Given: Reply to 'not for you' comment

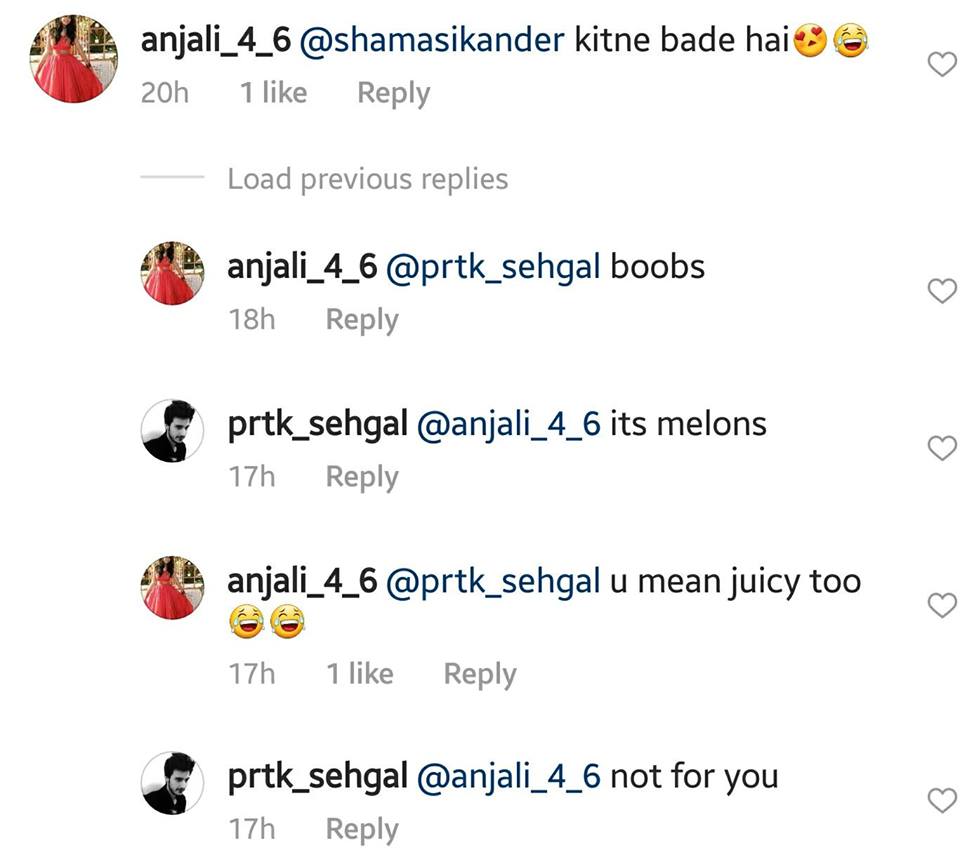Looking at the screenshot, I should click(x=362, y=830).
